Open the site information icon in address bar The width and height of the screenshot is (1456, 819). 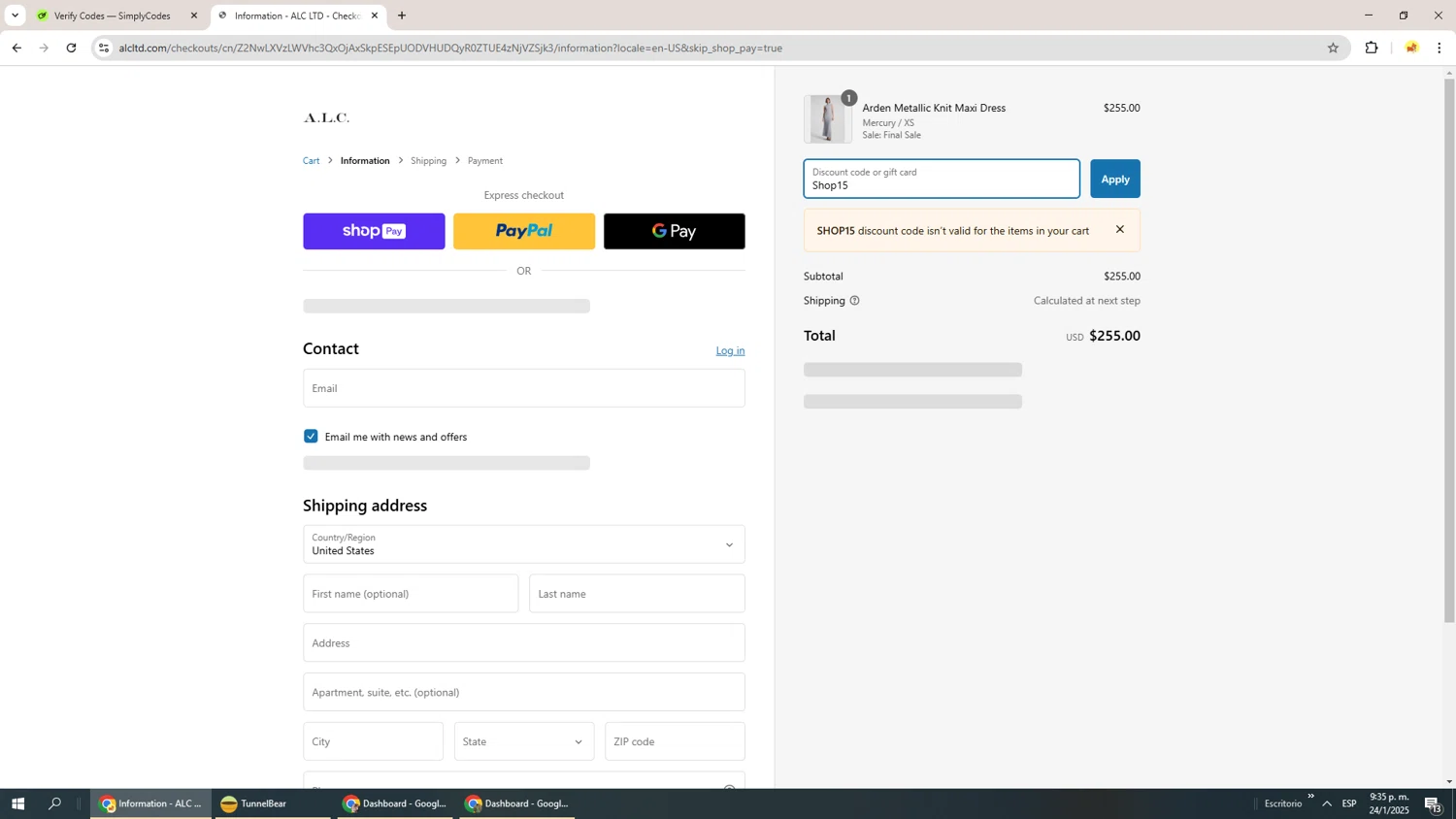(104, 48)
